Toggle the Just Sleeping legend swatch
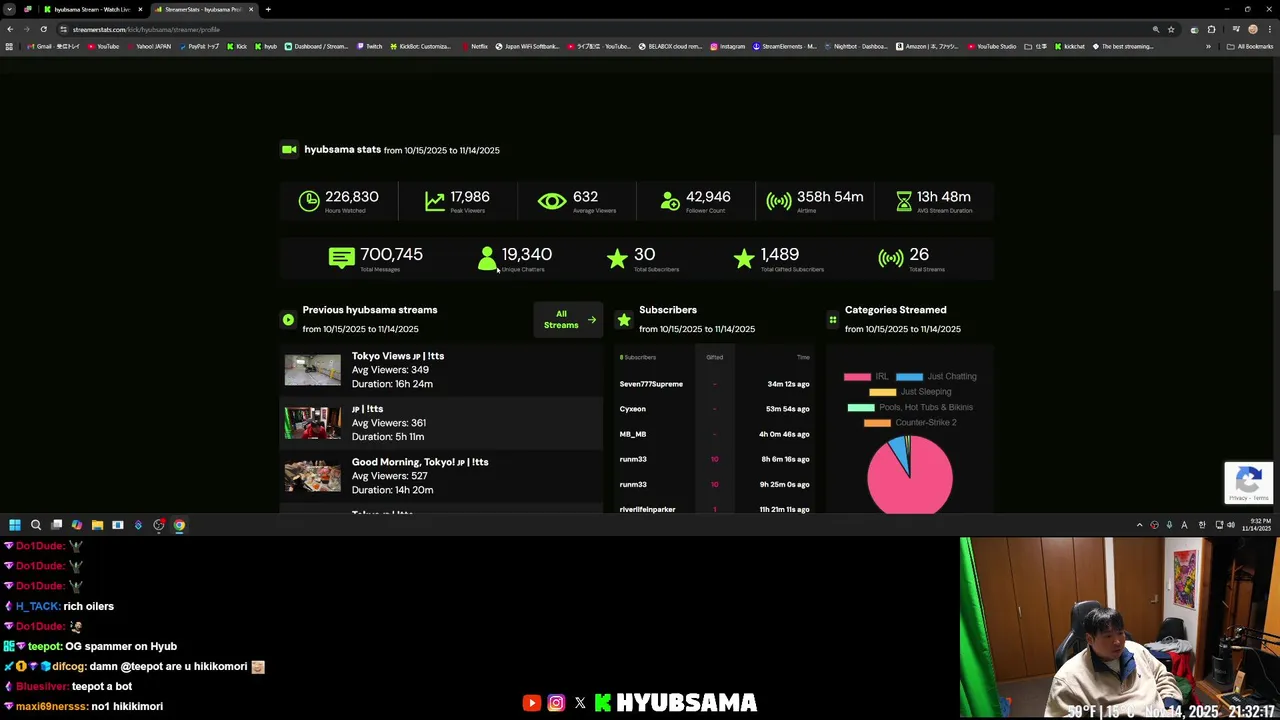Image resolution: width=1280 pixels, height=720 pixels. pos(883,392)
